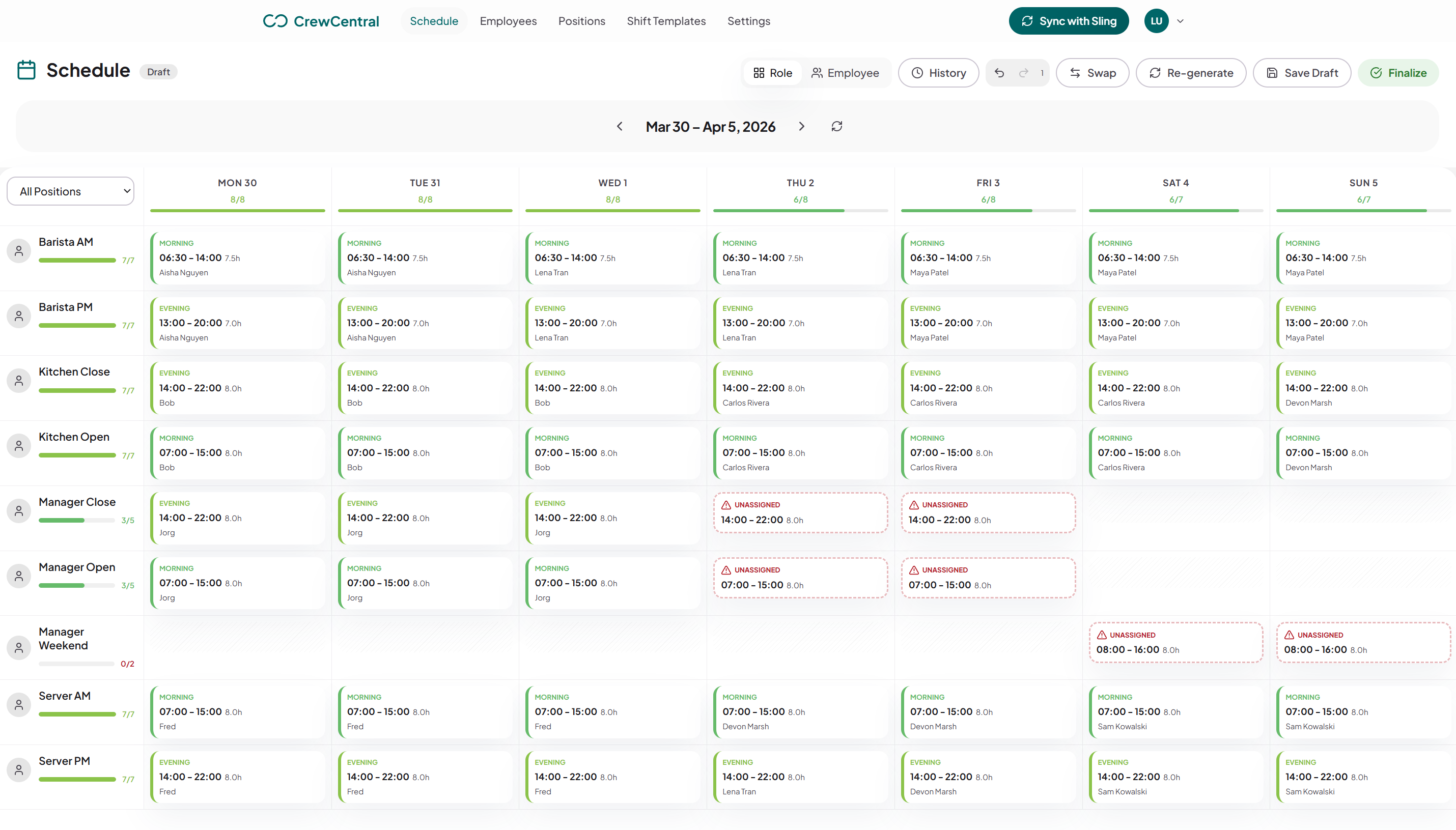The height and width of the screenshot is (830, 1456).
Task: Toggle the Draft status badge
Action: pos(158,71)
